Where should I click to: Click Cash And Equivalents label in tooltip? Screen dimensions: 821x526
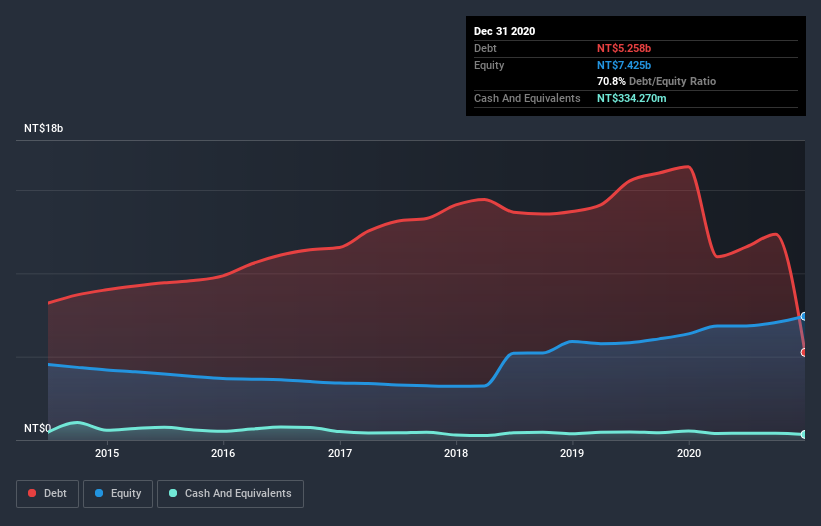pos(527,98)
